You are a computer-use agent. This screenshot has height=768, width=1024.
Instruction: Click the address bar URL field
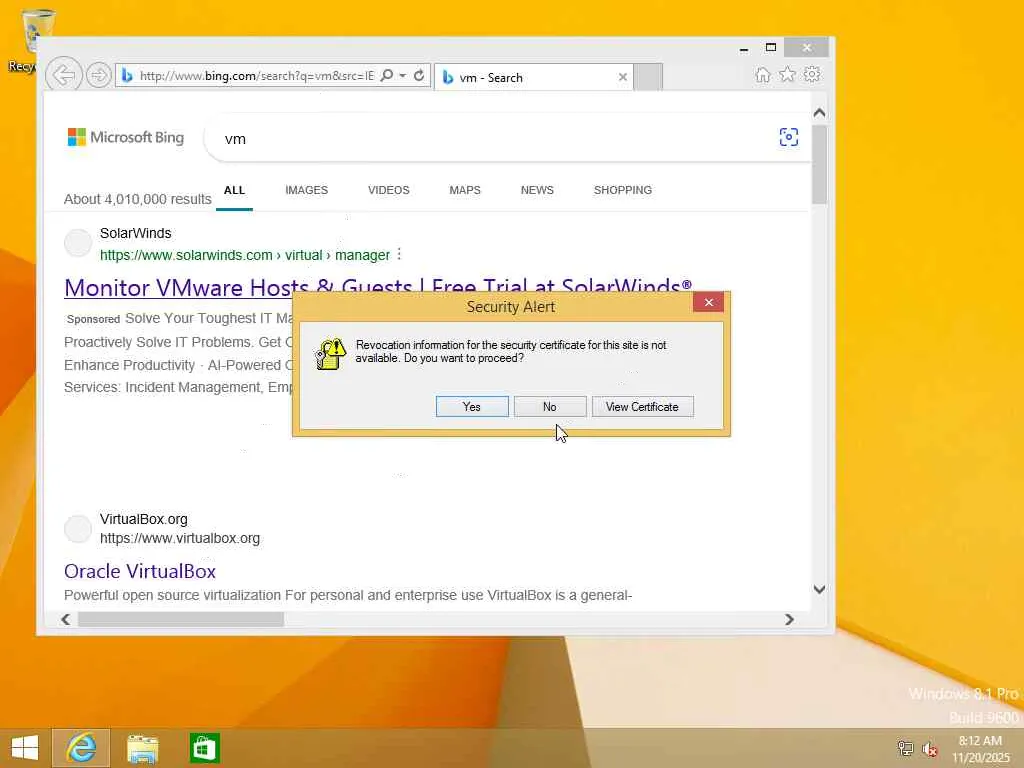point(257,76)
